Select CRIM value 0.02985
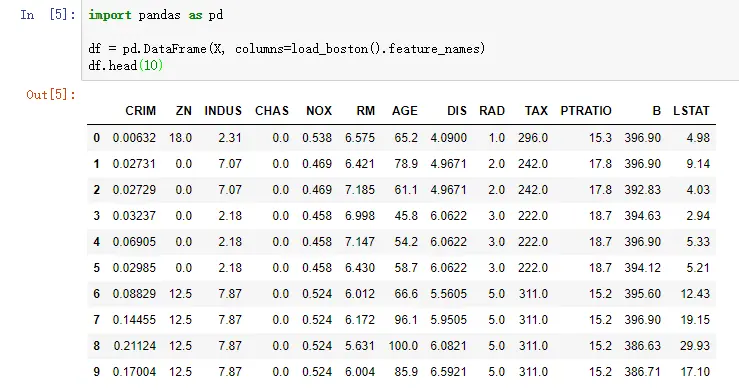The image size is (739, 390). click(134, 267)
